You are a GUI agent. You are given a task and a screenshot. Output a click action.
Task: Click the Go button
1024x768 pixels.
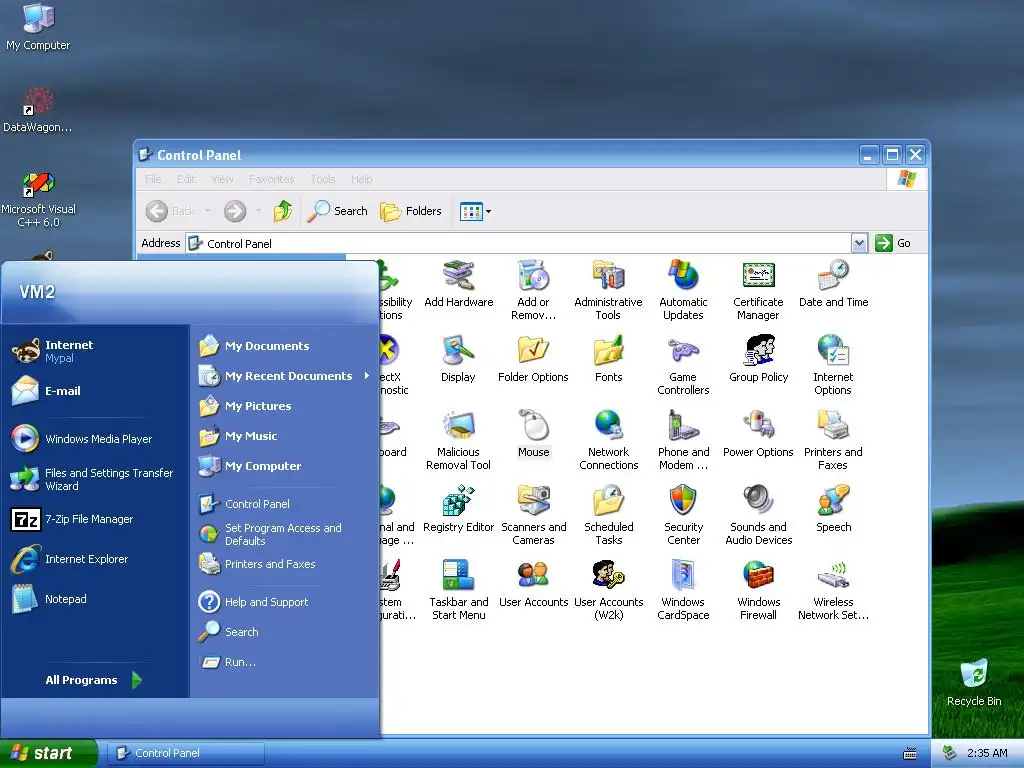point(894,243)
